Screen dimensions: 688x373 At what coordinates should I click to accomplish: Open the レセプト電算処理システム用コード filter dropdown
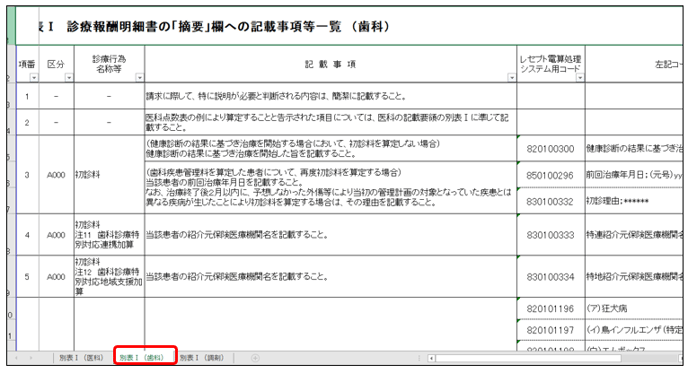(x=580, y=78)
